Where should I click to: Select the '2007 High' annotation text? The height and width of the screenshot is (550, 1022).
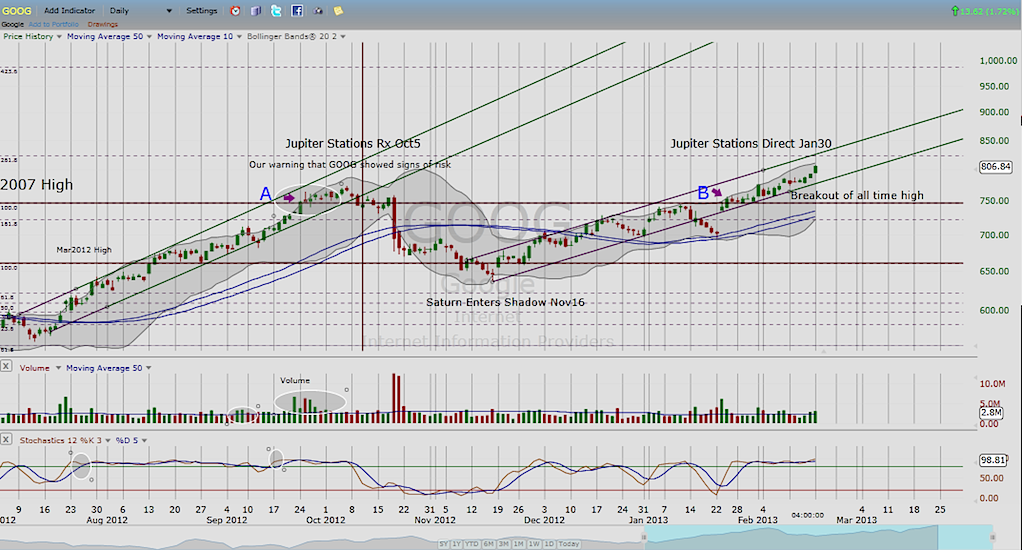tap(36, 184)
